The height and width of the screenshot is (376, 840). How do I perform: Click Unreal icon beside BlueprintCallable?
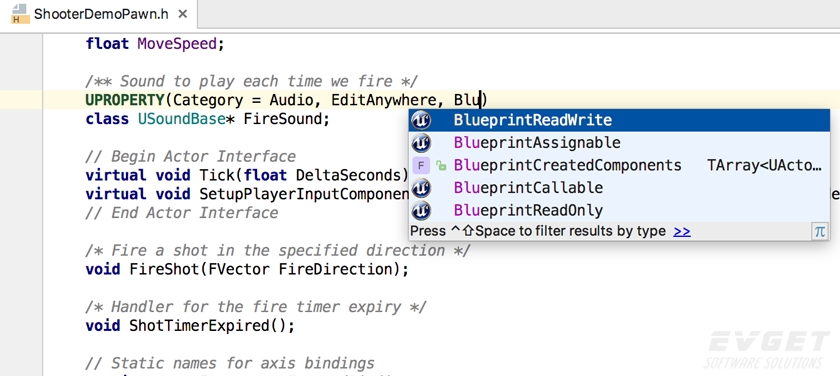coord(421,188)
